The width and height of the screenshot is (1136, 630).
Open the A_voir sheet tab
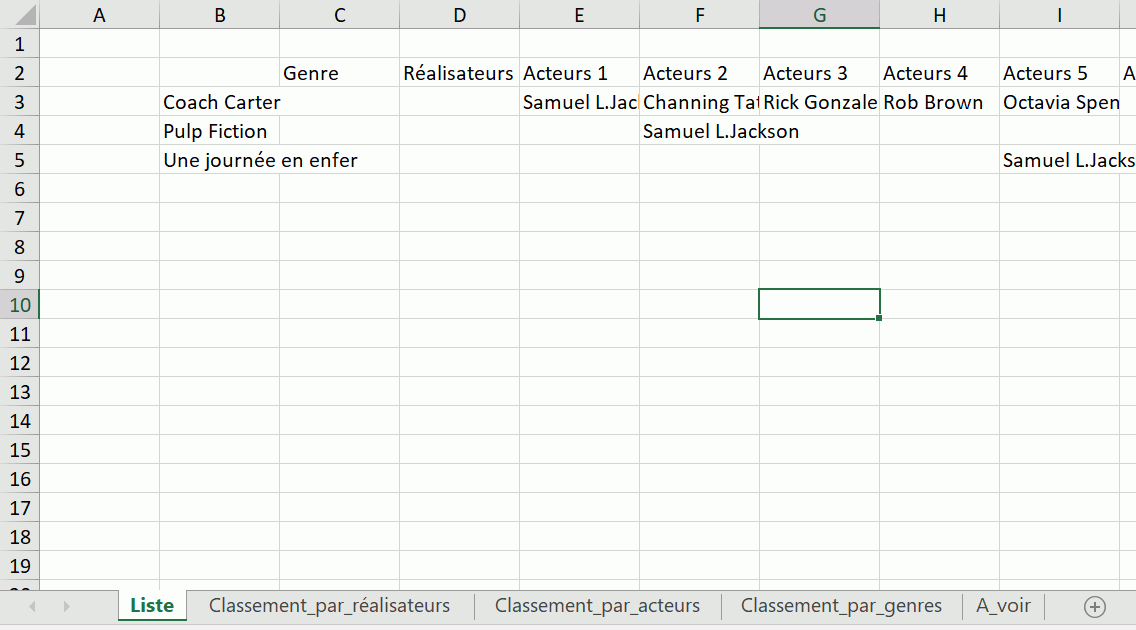pos(1003,606)
